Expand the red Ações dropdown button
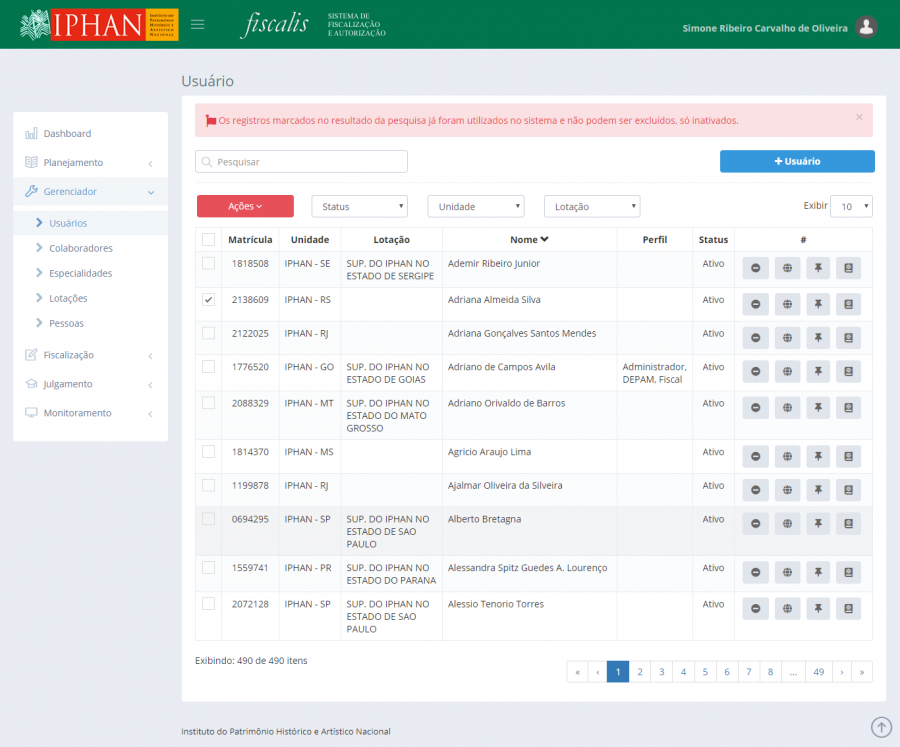The width and height of the screenshot is (900, 747). tap(245, 206)
